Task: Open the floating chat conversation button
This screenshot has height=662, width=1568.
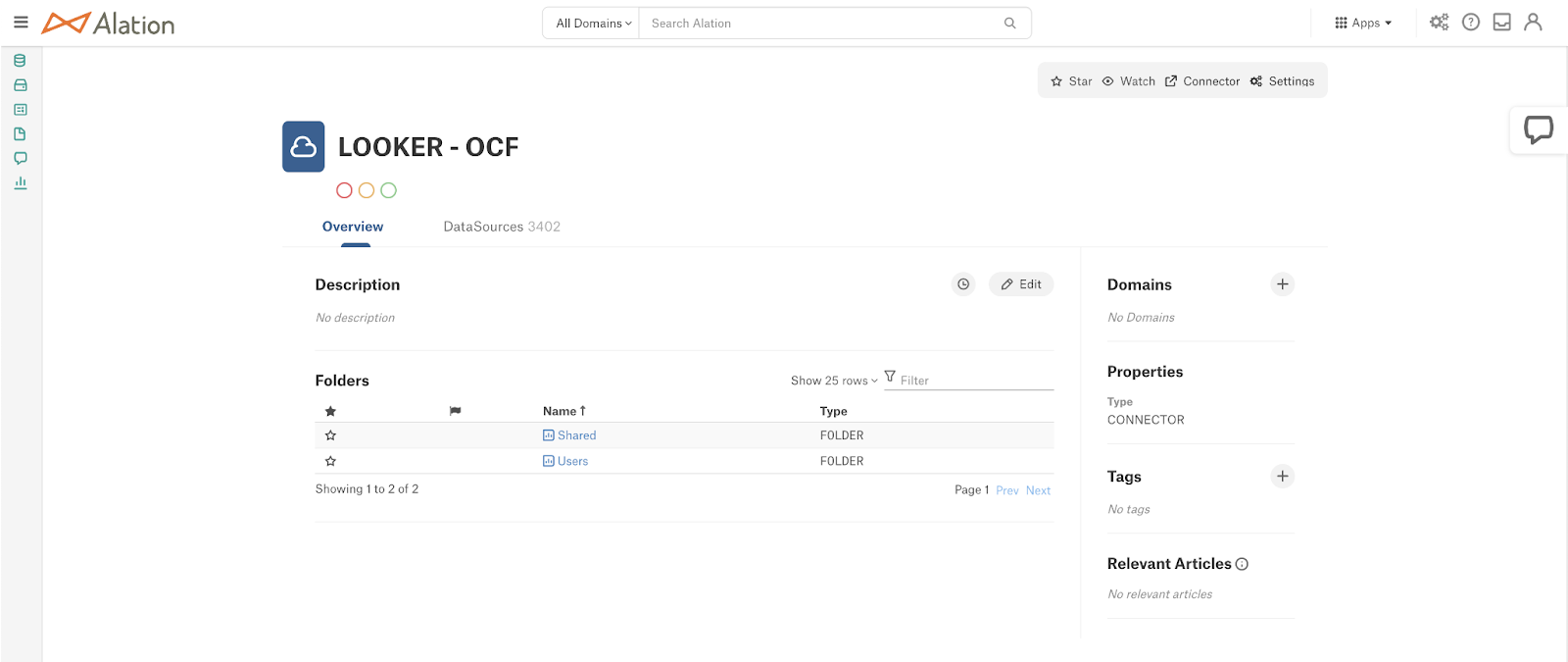Action: coord(1539,129)
